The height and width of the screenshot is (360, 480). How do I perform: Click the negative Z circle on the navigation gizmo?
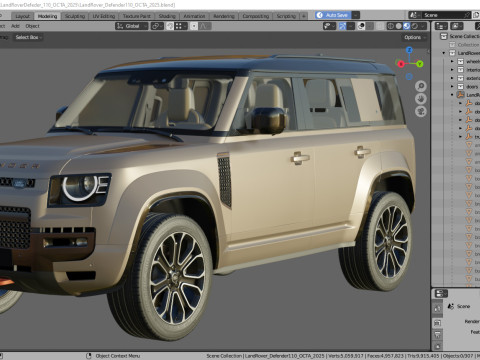pyautogui.click(x=409, y=77)
